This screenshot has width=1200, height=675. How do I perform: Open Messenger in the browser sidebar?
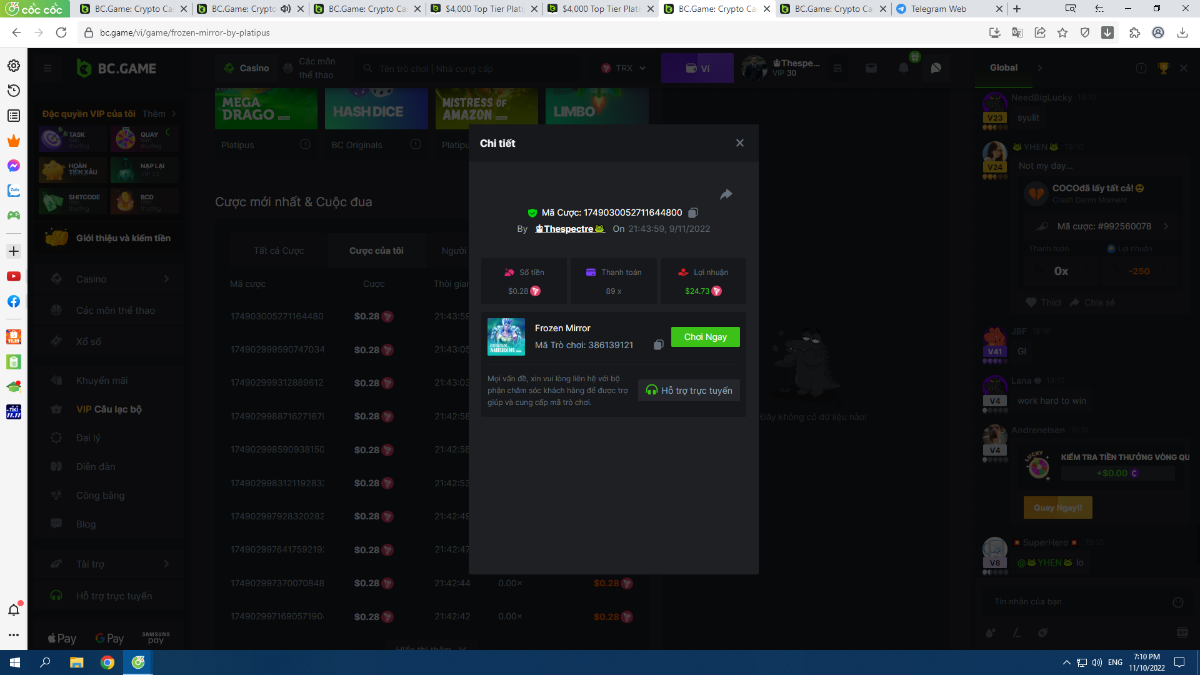tap(14, 165)
